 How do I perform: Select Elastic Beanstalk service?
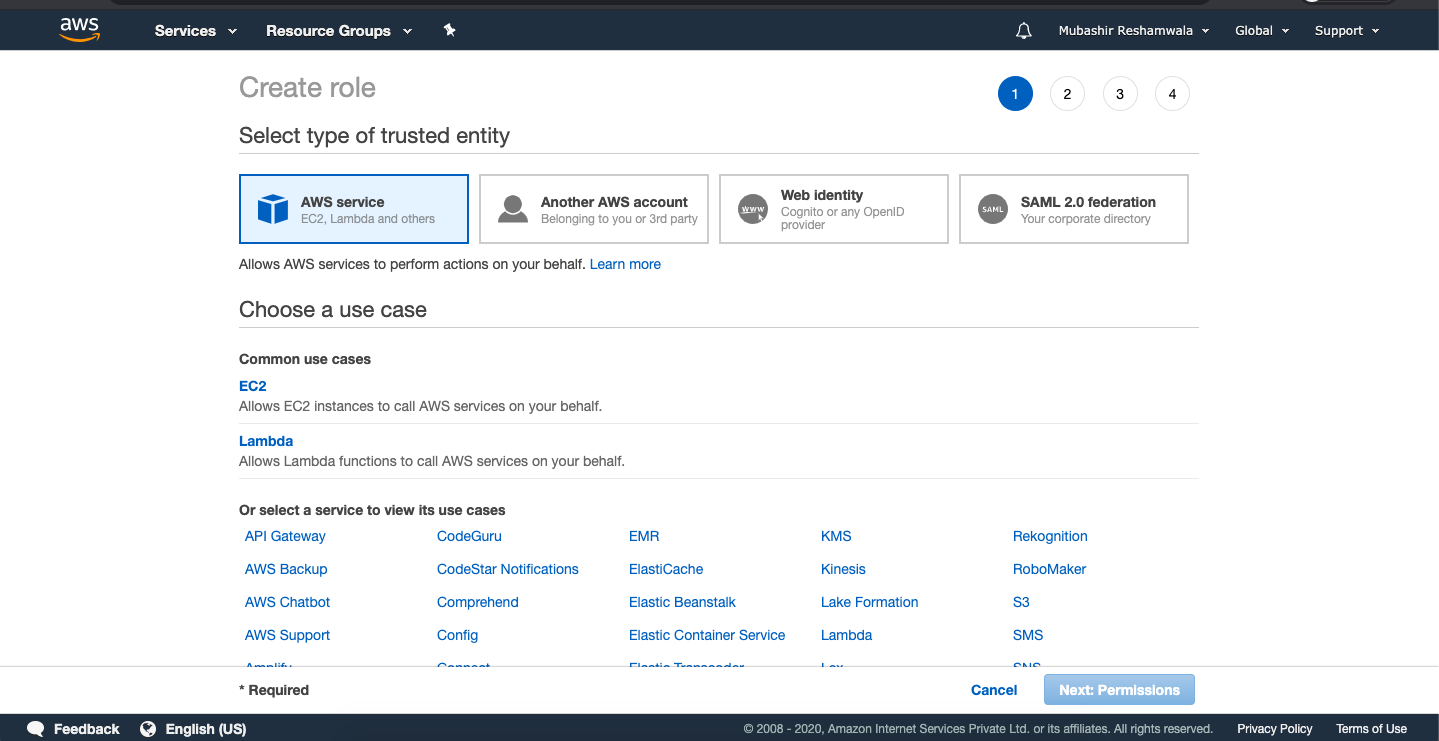click(682, 602)
